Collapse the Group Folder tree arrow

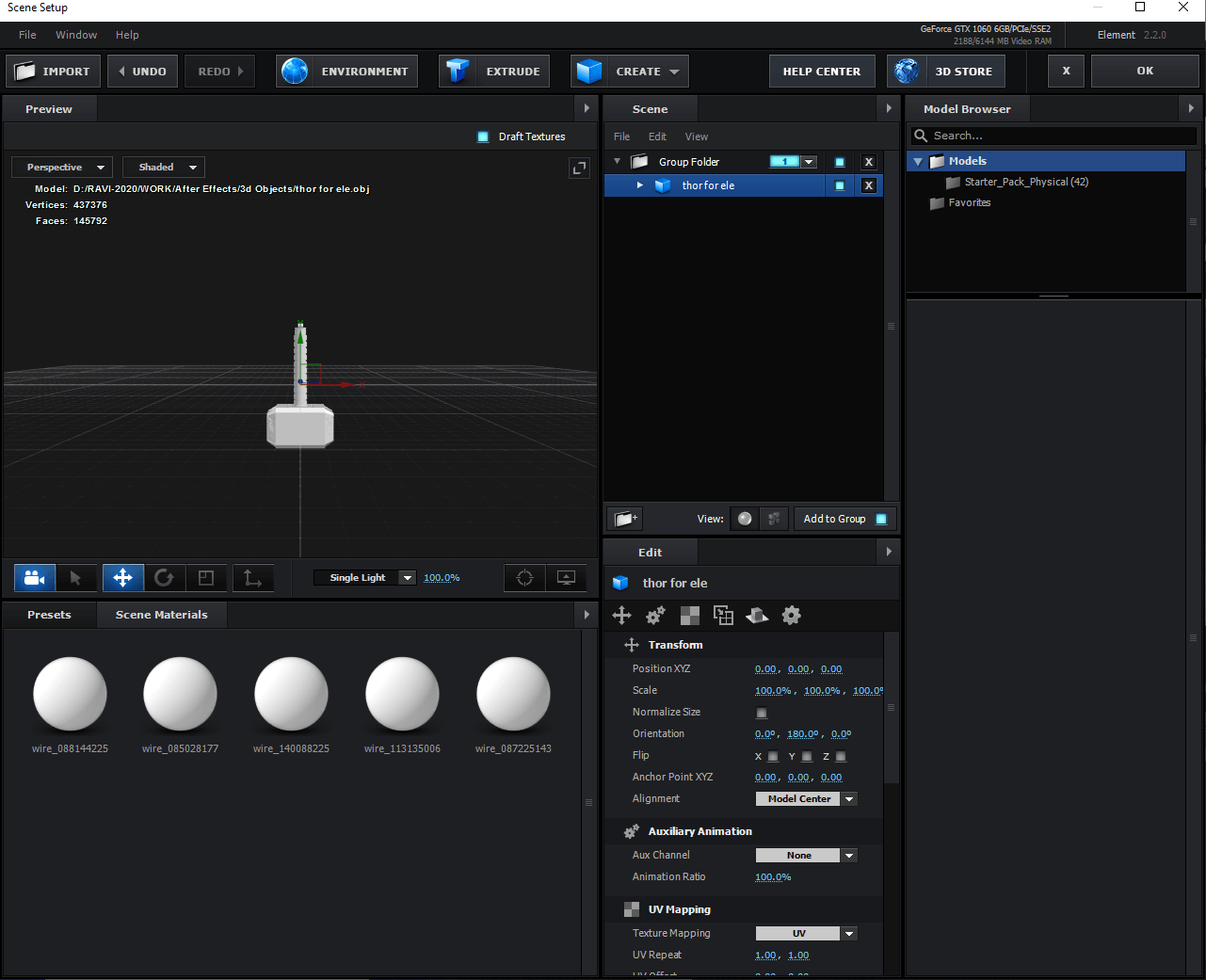618,162
